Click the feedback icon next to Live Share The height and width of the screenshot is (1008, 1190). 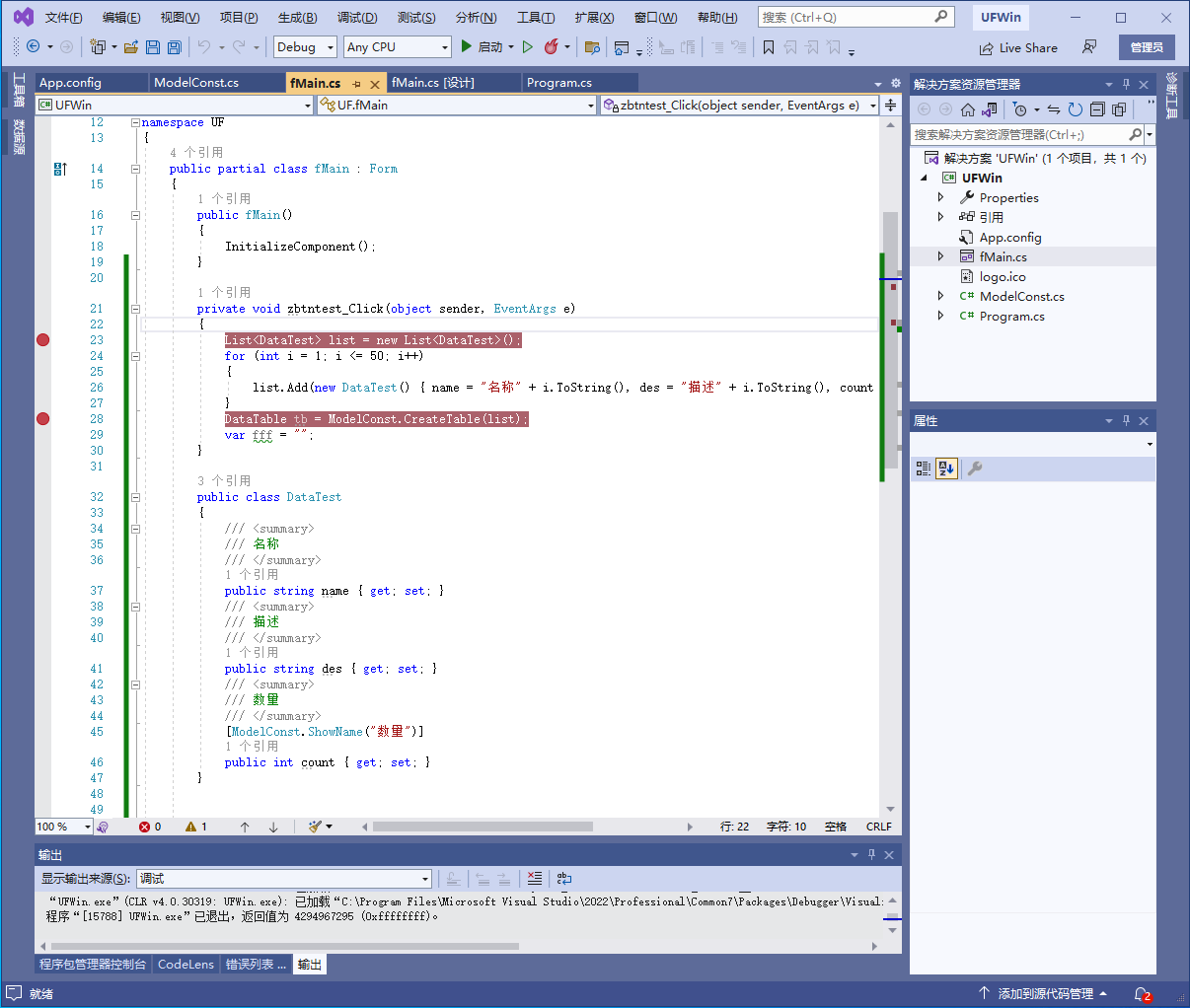tap(1089, 47)
